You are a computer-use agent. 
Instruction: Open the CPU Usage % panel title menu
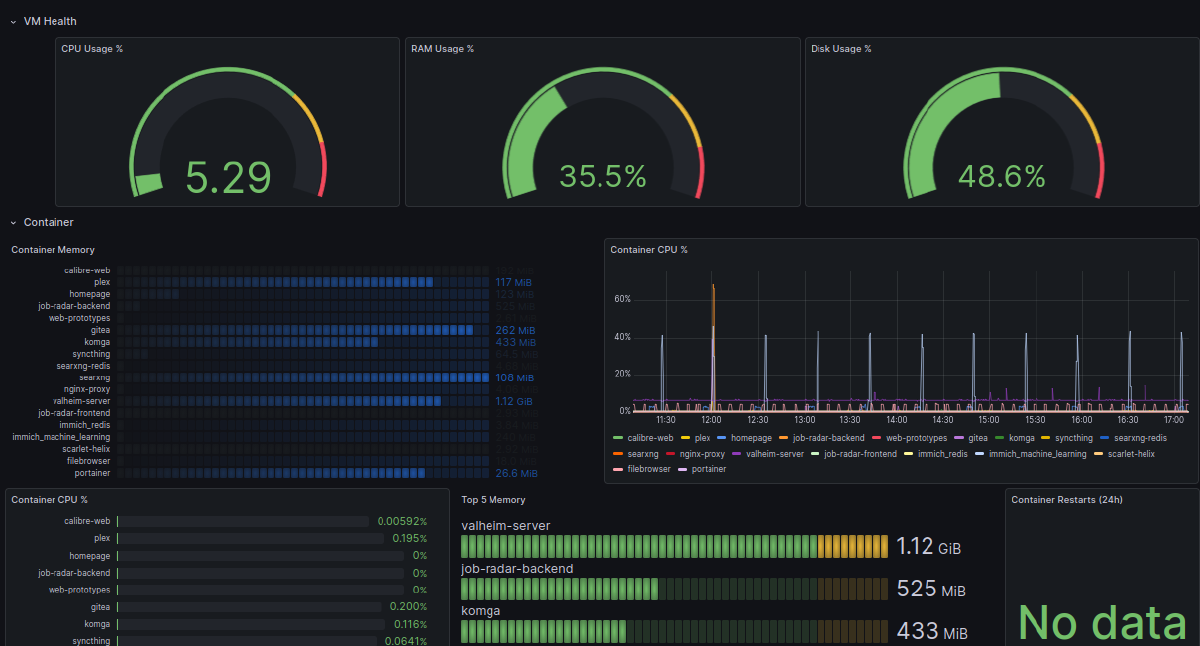(x=92, y=49)
